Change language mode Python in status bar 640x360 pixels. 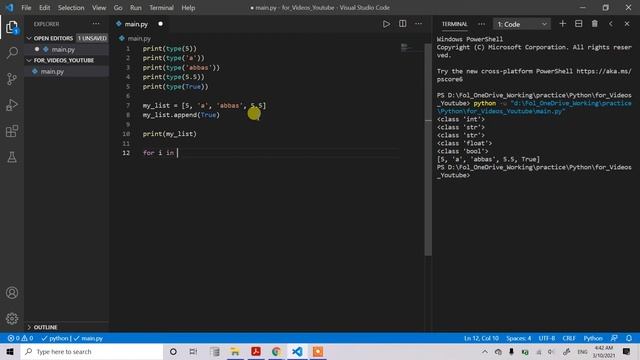pyautogui.click(x=593, y=338)
